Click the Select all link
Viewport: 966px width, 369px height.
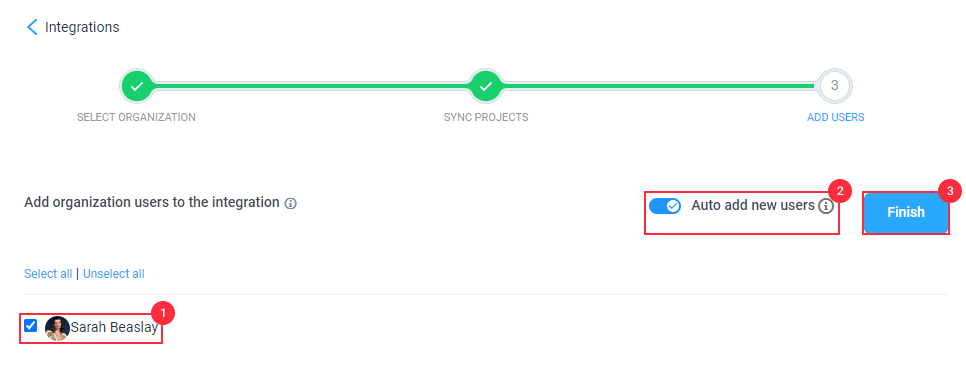click(x=48, y=274)
